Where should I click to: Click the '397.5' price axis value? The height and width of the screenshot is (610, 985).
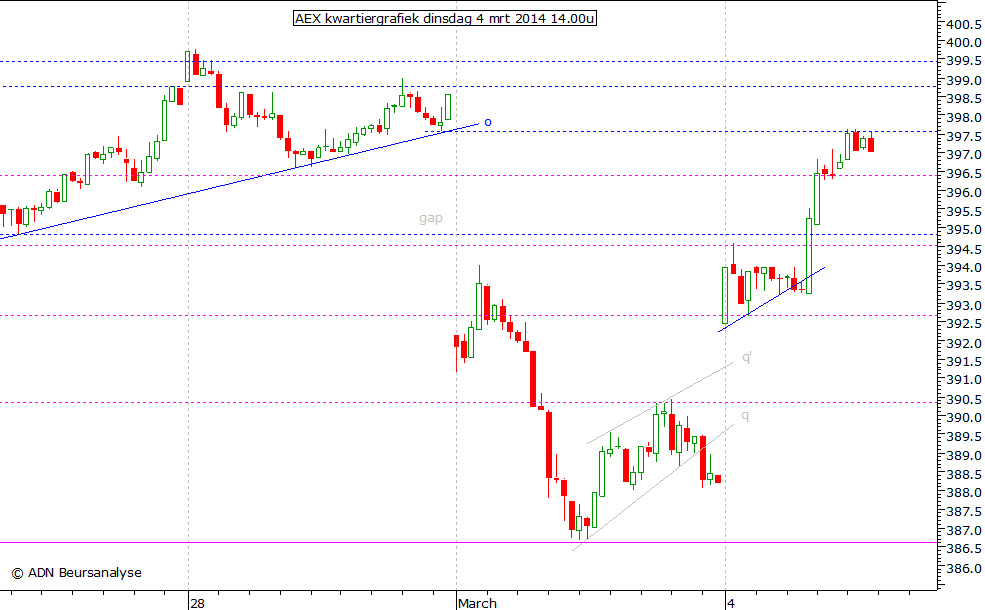click(x=964, y=136)
